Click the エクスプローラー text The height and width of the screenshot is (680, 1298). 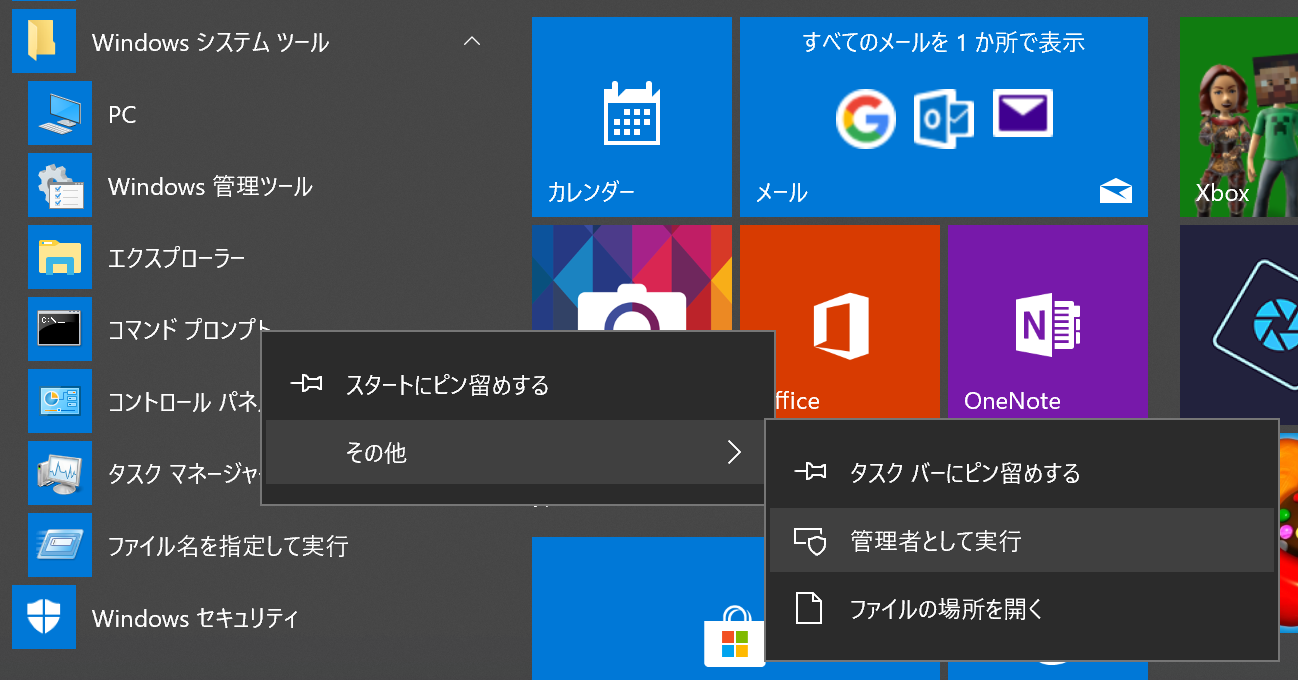point(176,259)
